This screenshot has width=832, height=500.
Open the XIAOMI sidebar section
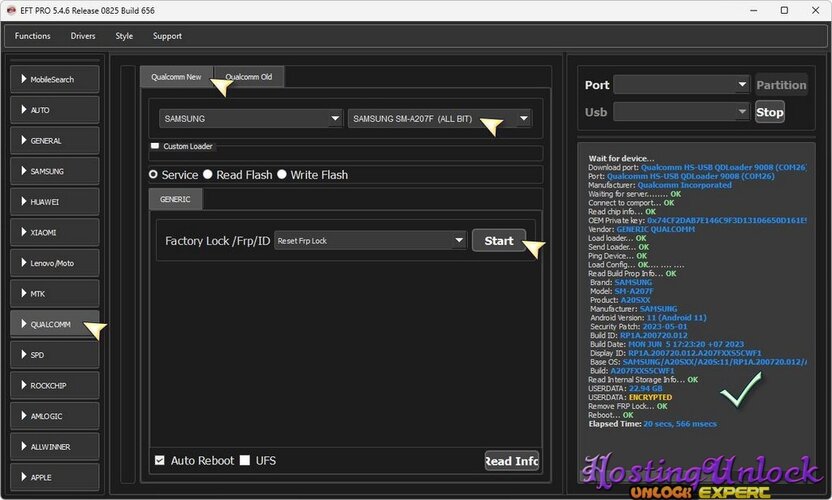(x=54, y=232)
